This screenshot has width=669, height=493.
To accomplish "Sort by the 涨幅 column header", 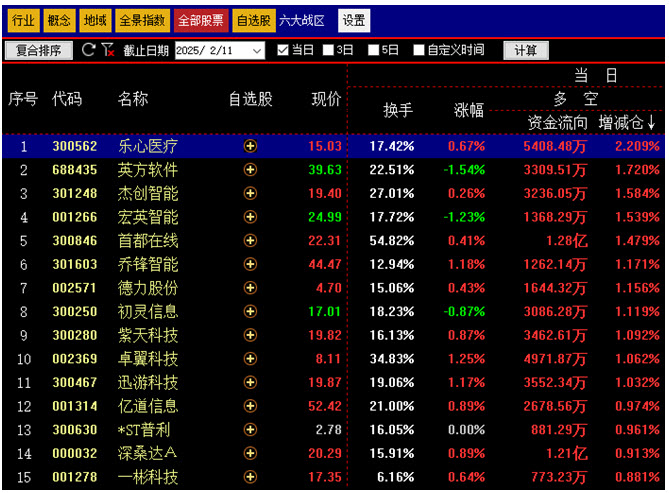I will [469, 111].
